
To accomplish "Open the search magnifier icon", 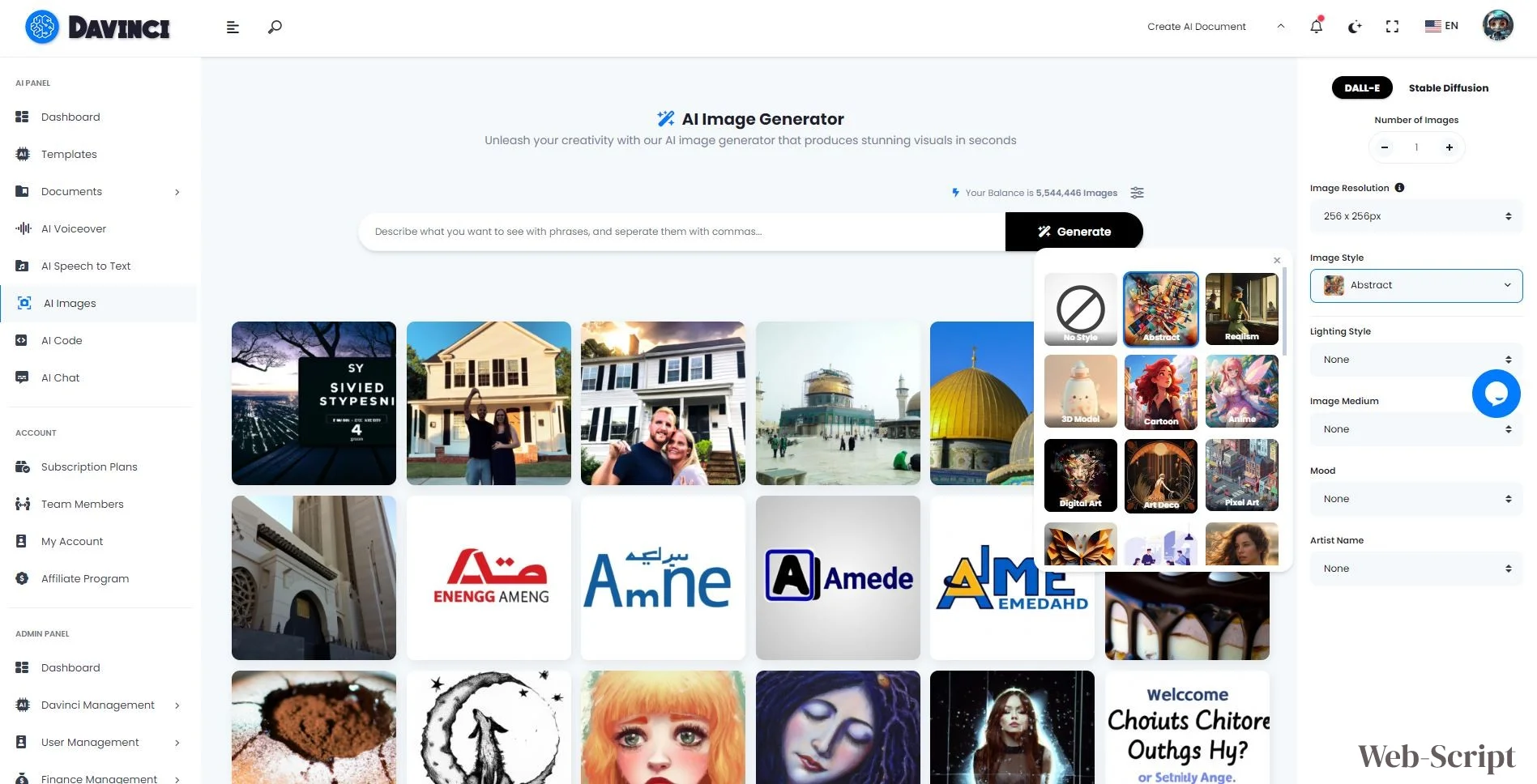I will (x=275, y=28).
